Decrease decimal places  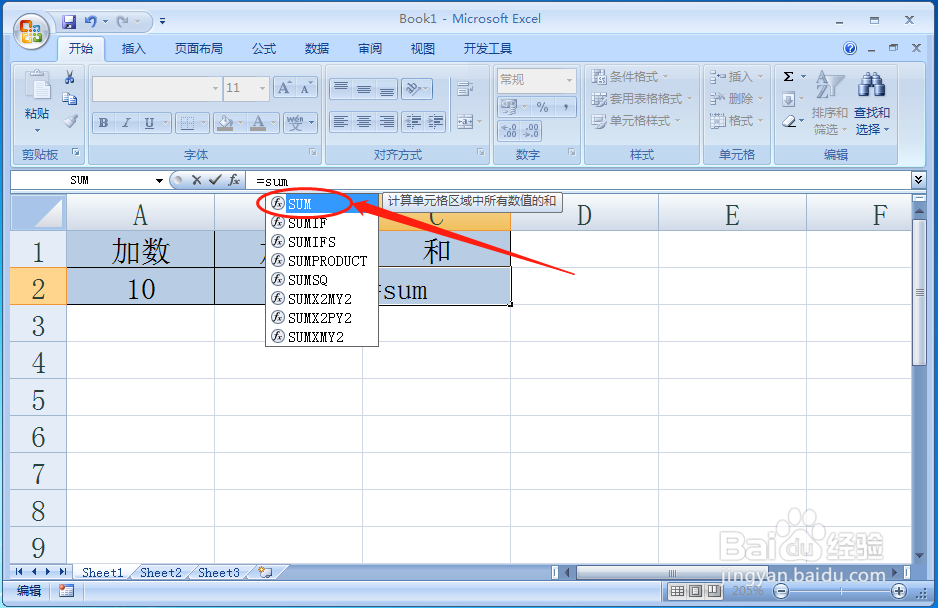pyautogui.click(x=531, y=130)
